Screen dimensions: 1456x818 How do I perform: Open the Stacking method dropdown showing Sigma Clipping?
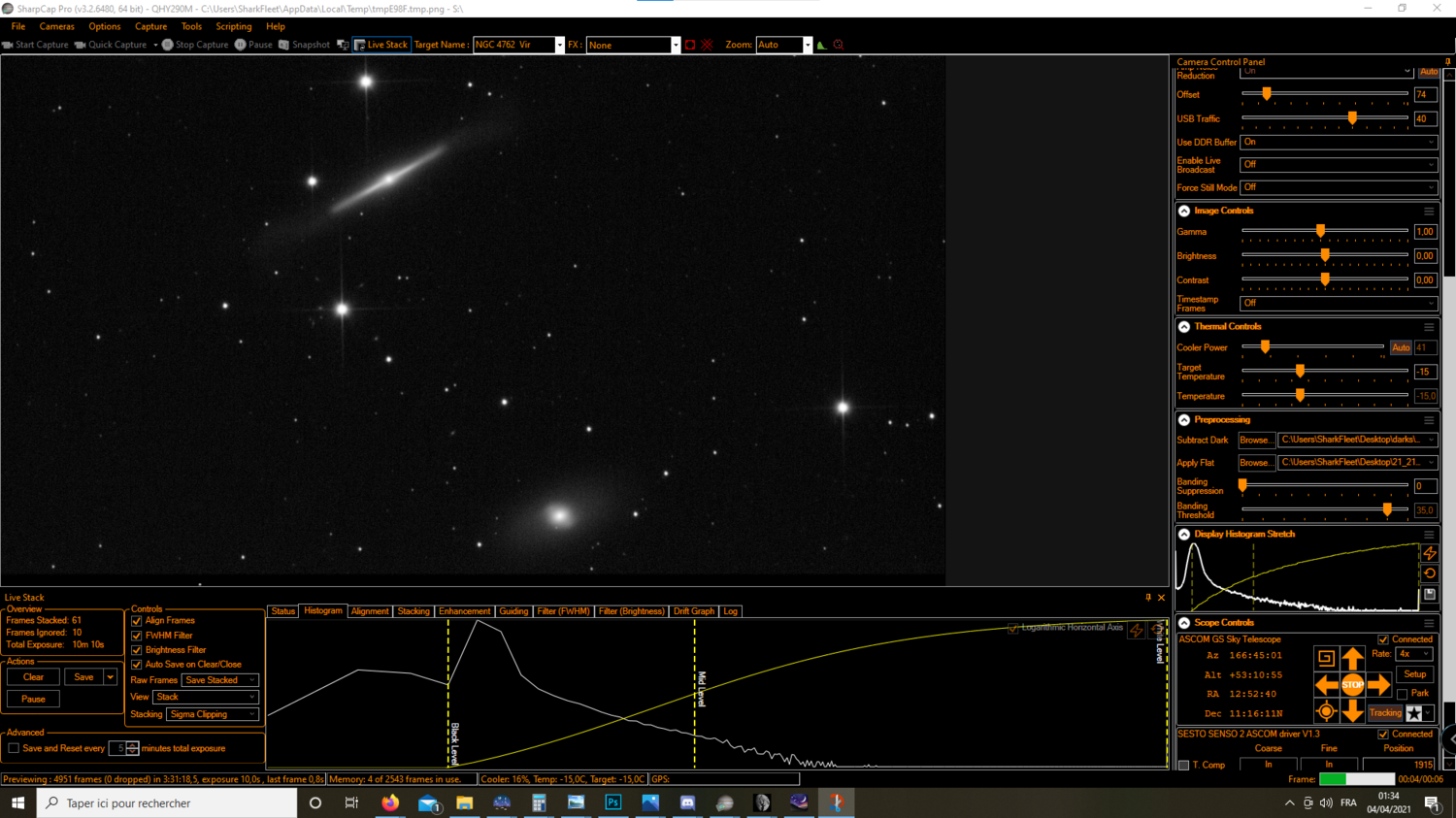[x=213, y=713]
